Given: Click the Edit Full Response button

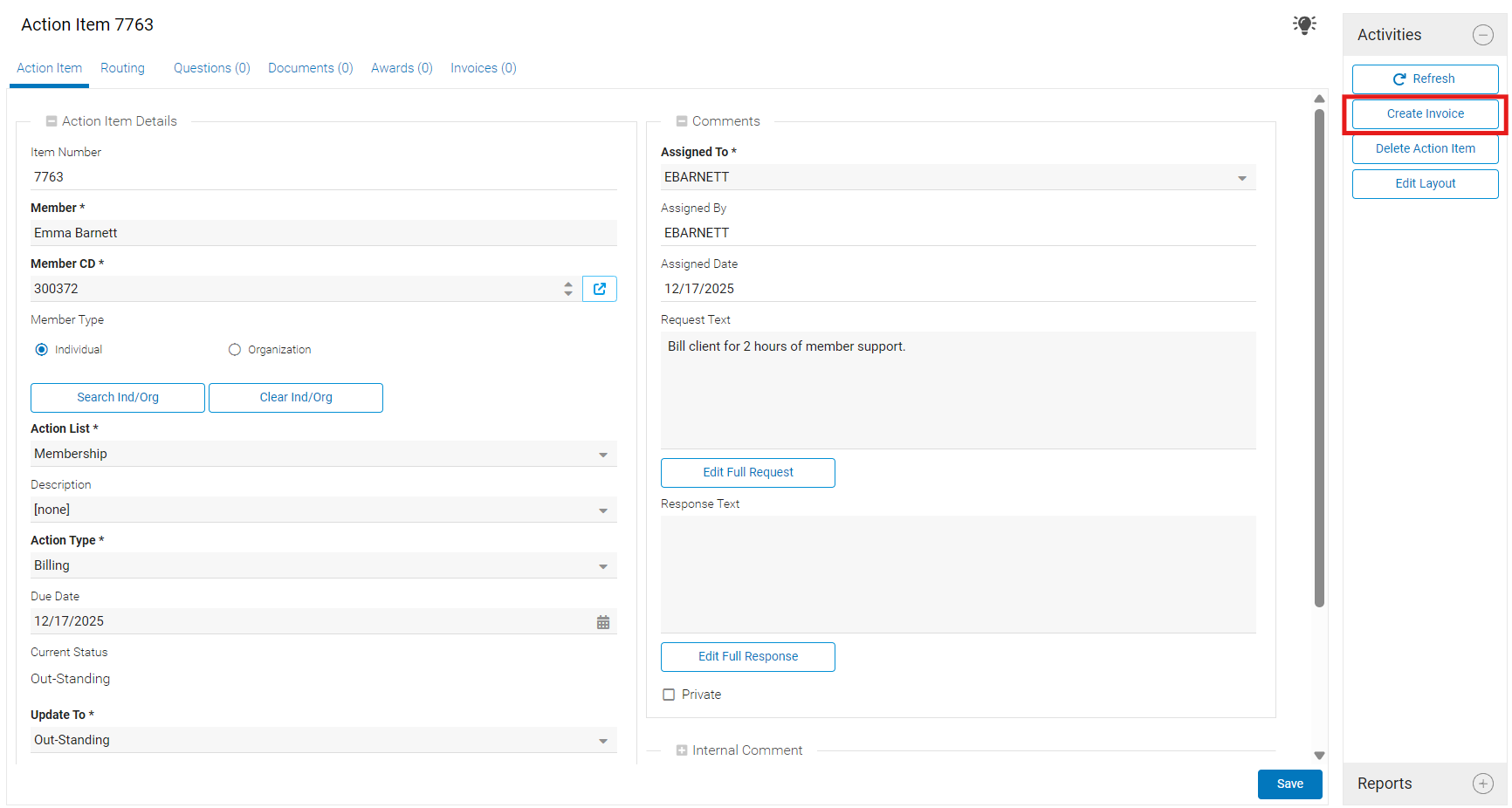Looking at the screenshot, I should pyautogui.click(x=748, y=657).
